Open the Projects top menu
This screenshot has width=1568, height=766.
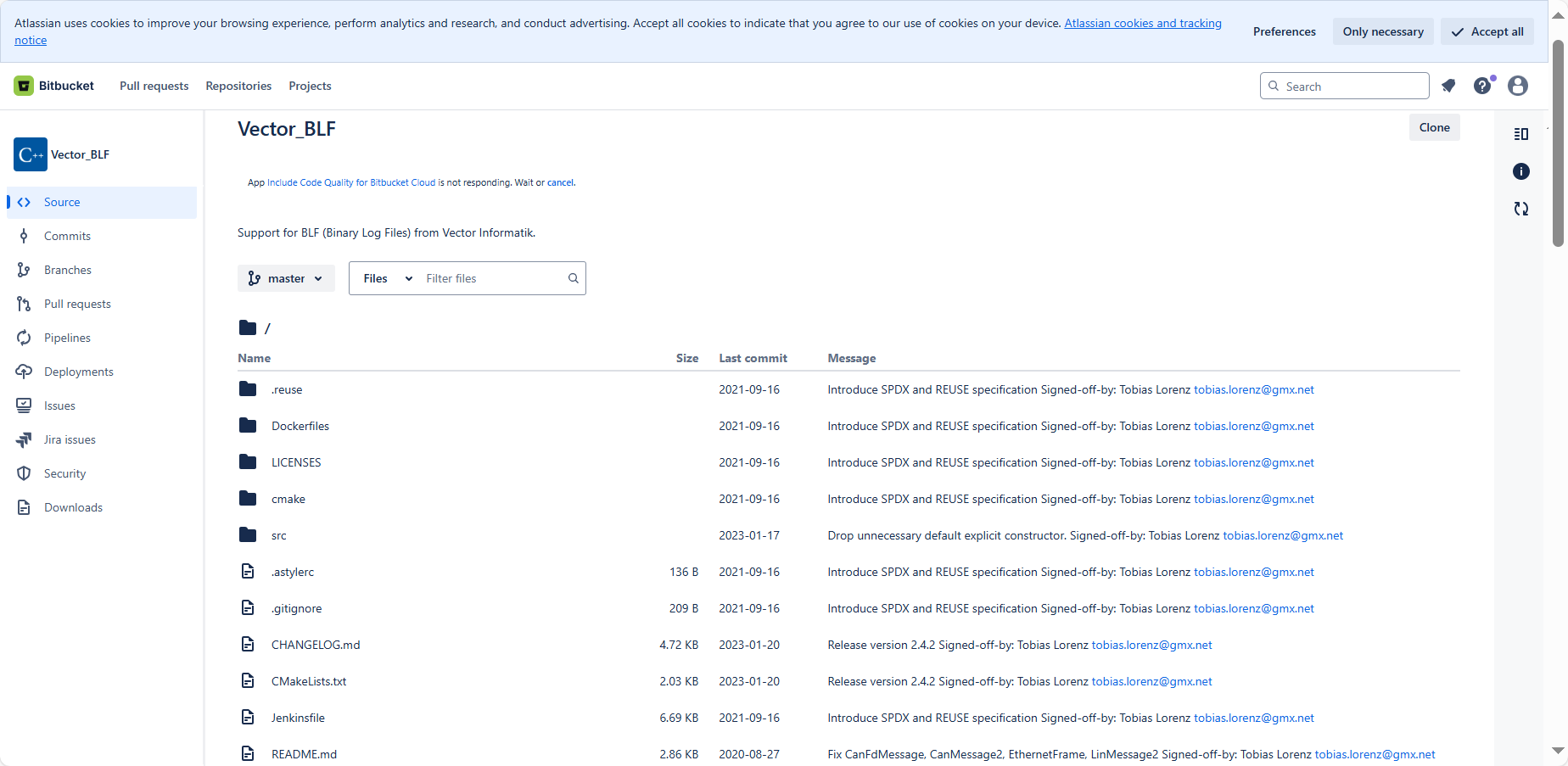(x=310, y=86)
